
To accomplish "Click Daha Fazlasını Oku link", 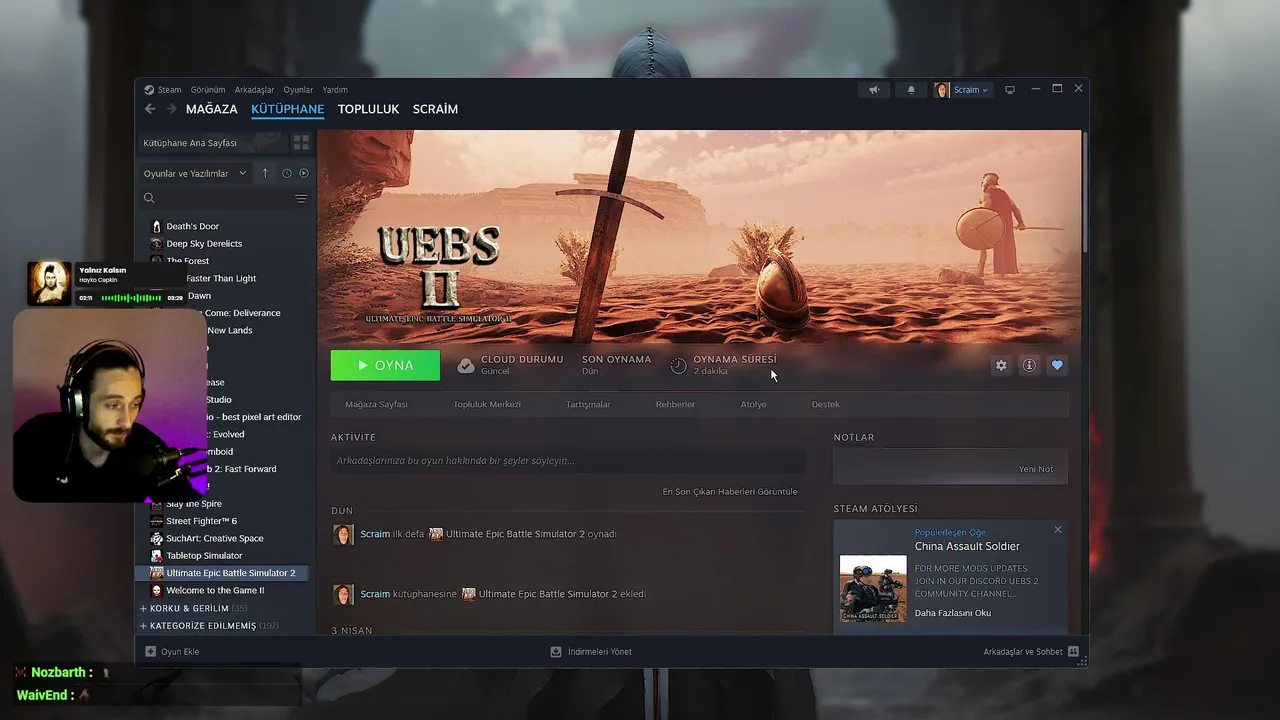I will (952, 613).
